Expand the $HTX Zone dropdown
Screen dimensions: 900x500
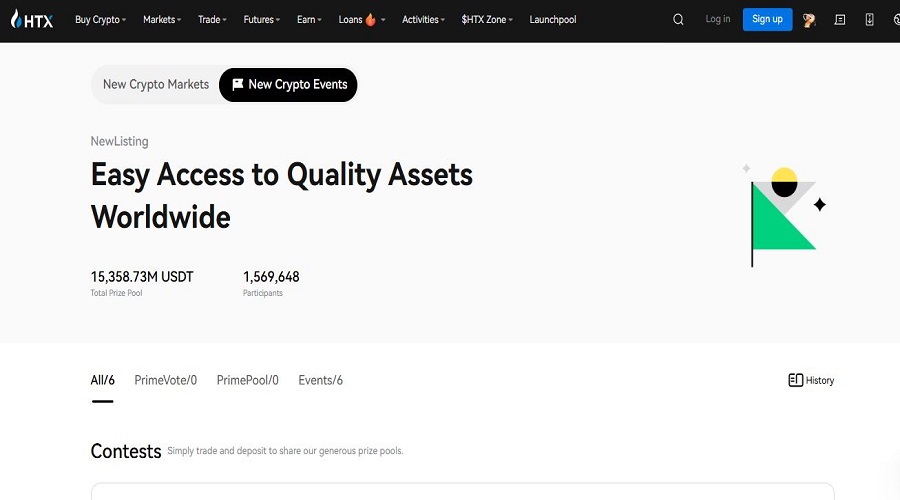487,19
